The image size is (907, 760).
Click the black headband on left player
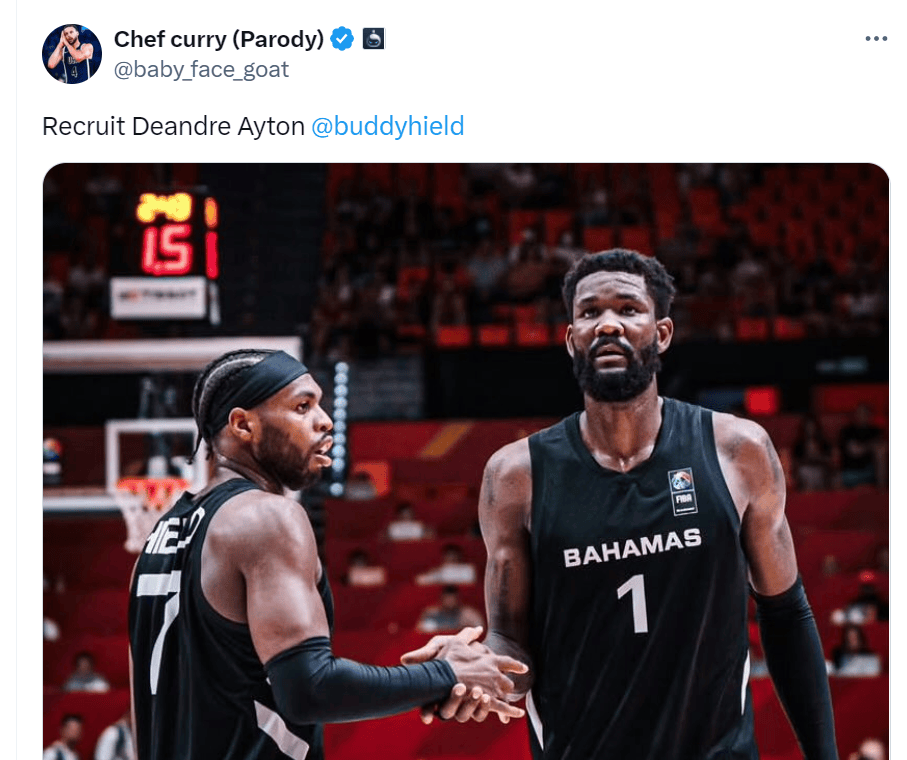tap(258, 388)
